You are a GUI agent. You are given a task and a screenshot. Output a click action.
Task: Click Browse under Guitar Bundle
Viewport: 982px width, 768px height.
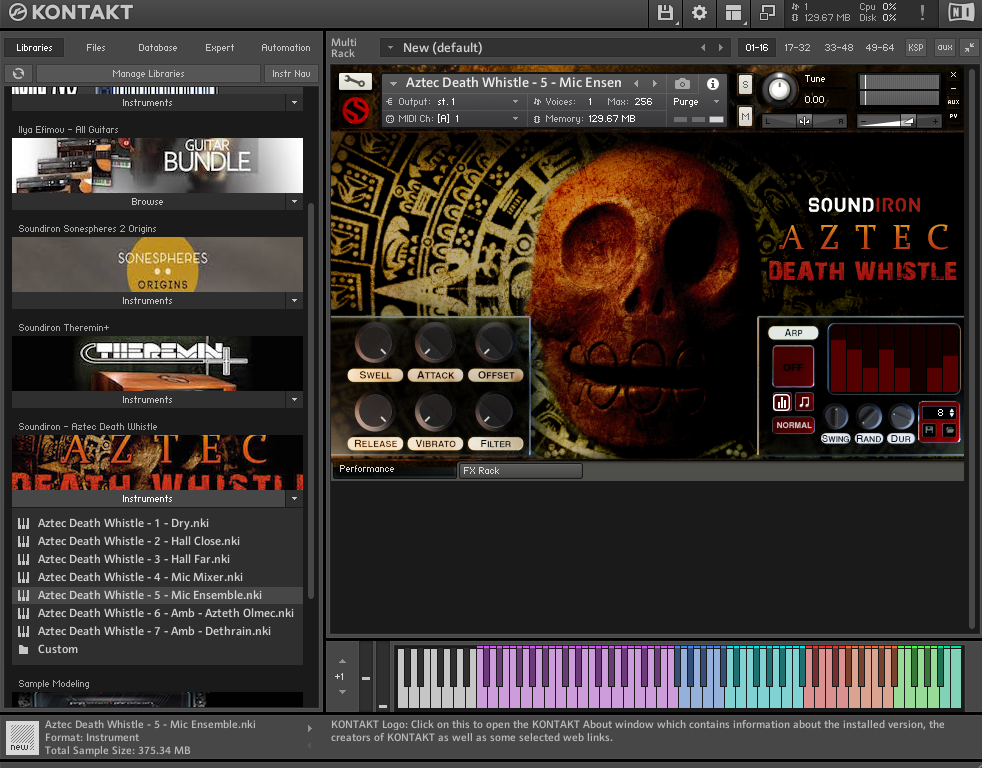click(x=148, y=202)
